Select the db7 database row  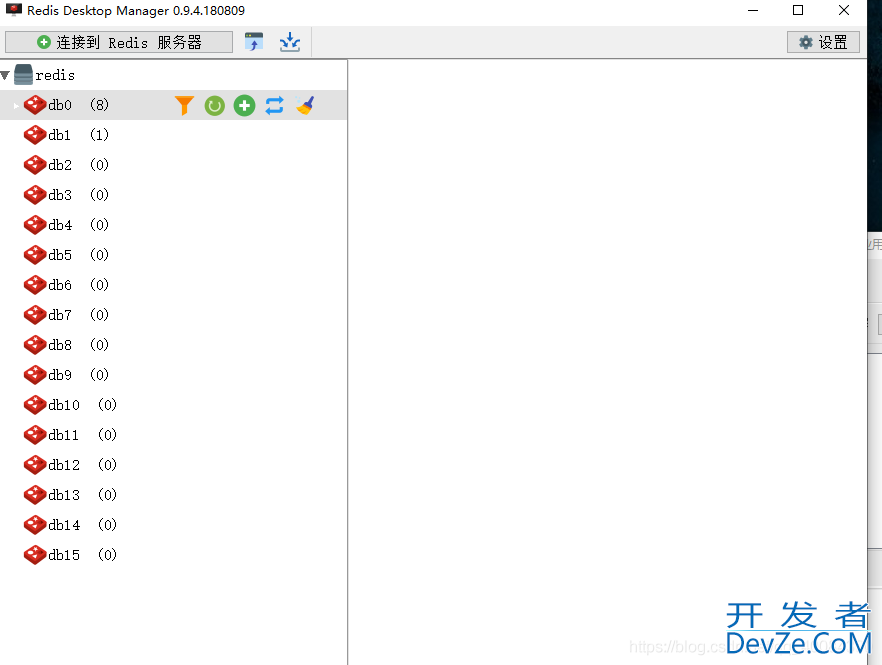(173, 315)
